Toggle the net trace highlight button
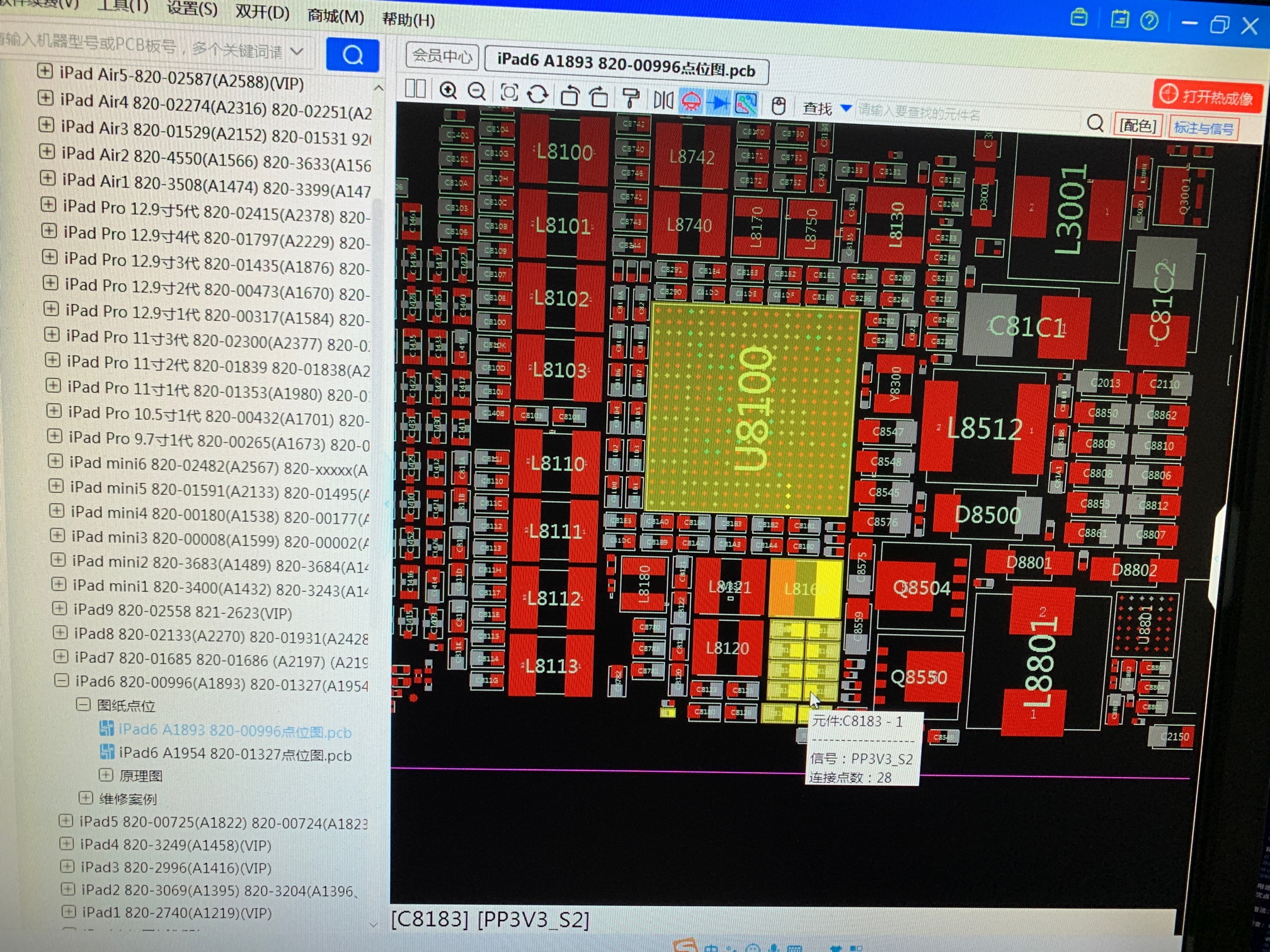This screenshot has height=952, width=1270. pos(746,104)
